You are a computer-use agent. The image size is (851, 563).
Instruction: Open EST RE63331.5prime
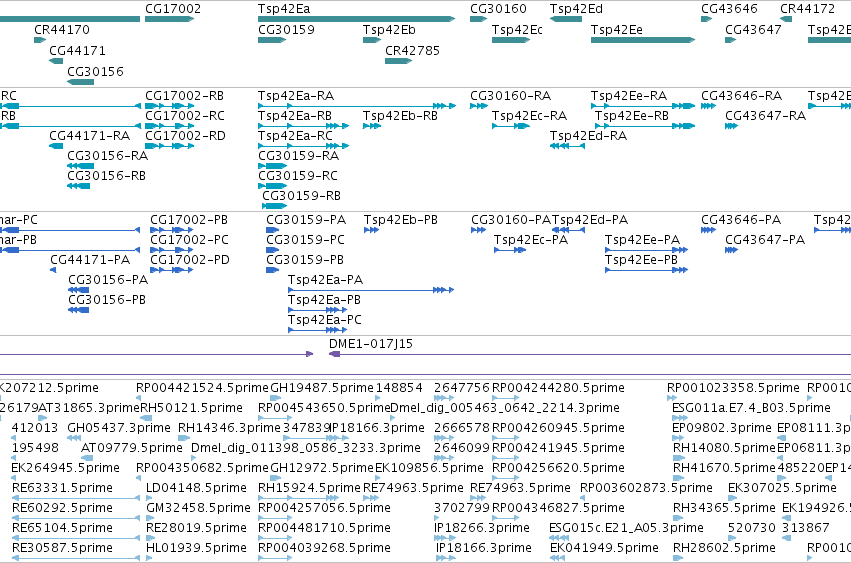[x=62, y=488]
